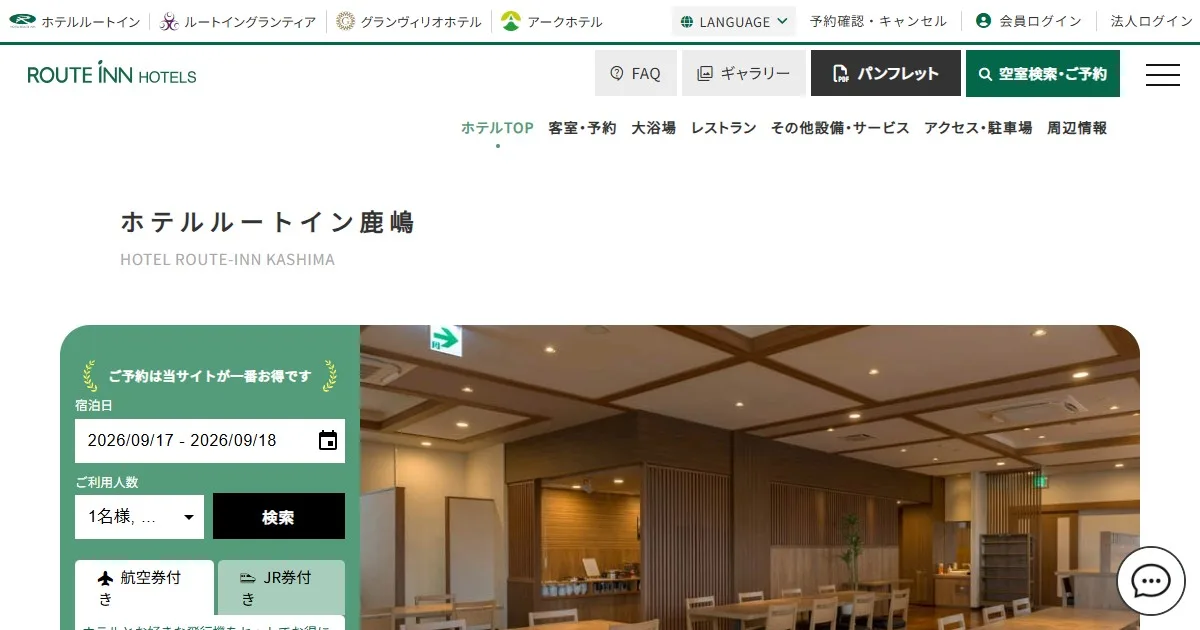Click the globe icon beside LANGUAGE
This screenshot has width=1200, height=630.
(x=687, y=22)
